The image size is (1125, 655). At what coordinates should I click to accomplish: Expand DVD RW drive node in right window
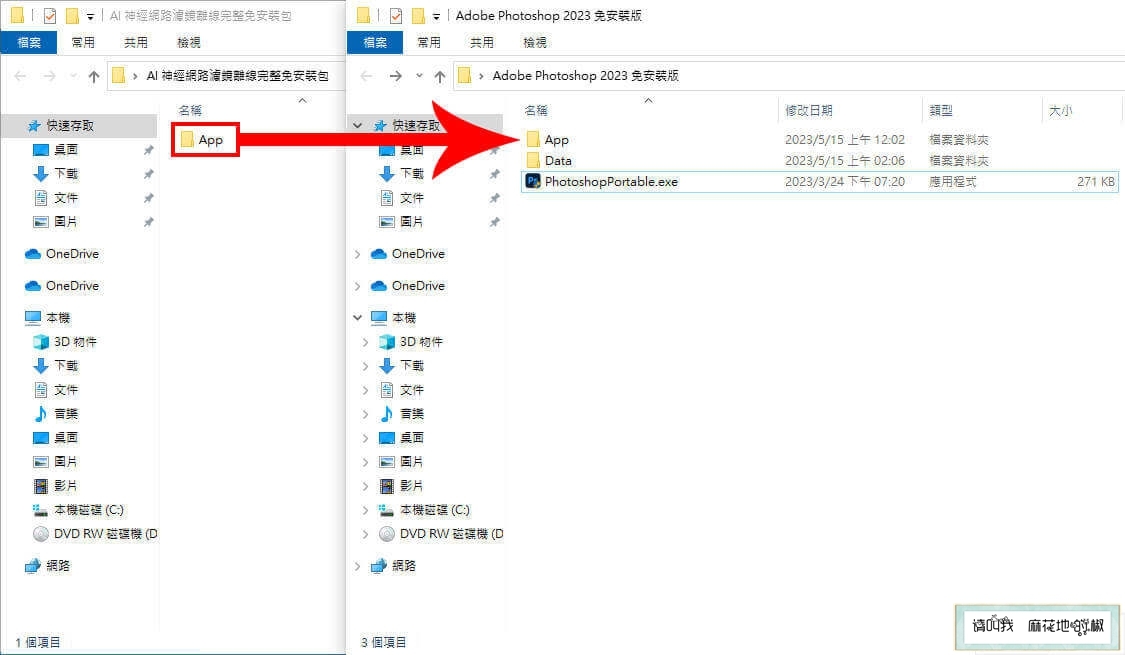click(x=365, y=534)
